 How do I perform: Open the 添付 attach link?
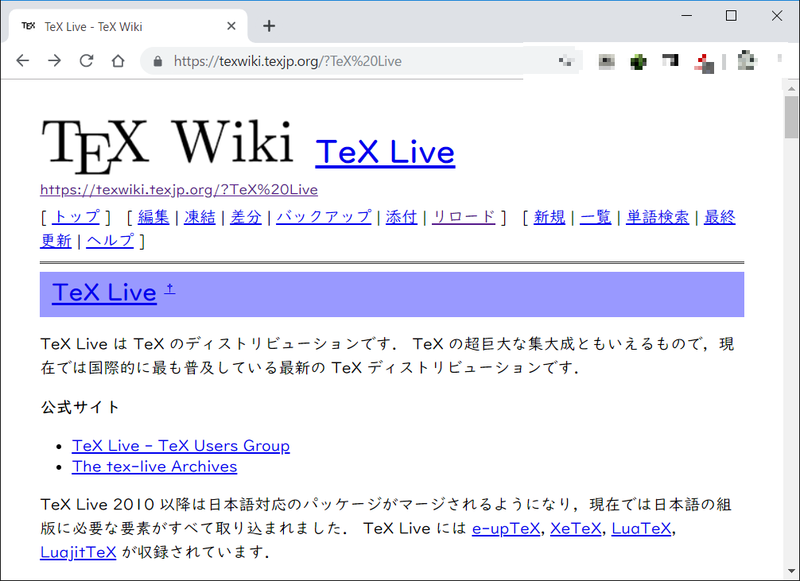coord(401,217)
